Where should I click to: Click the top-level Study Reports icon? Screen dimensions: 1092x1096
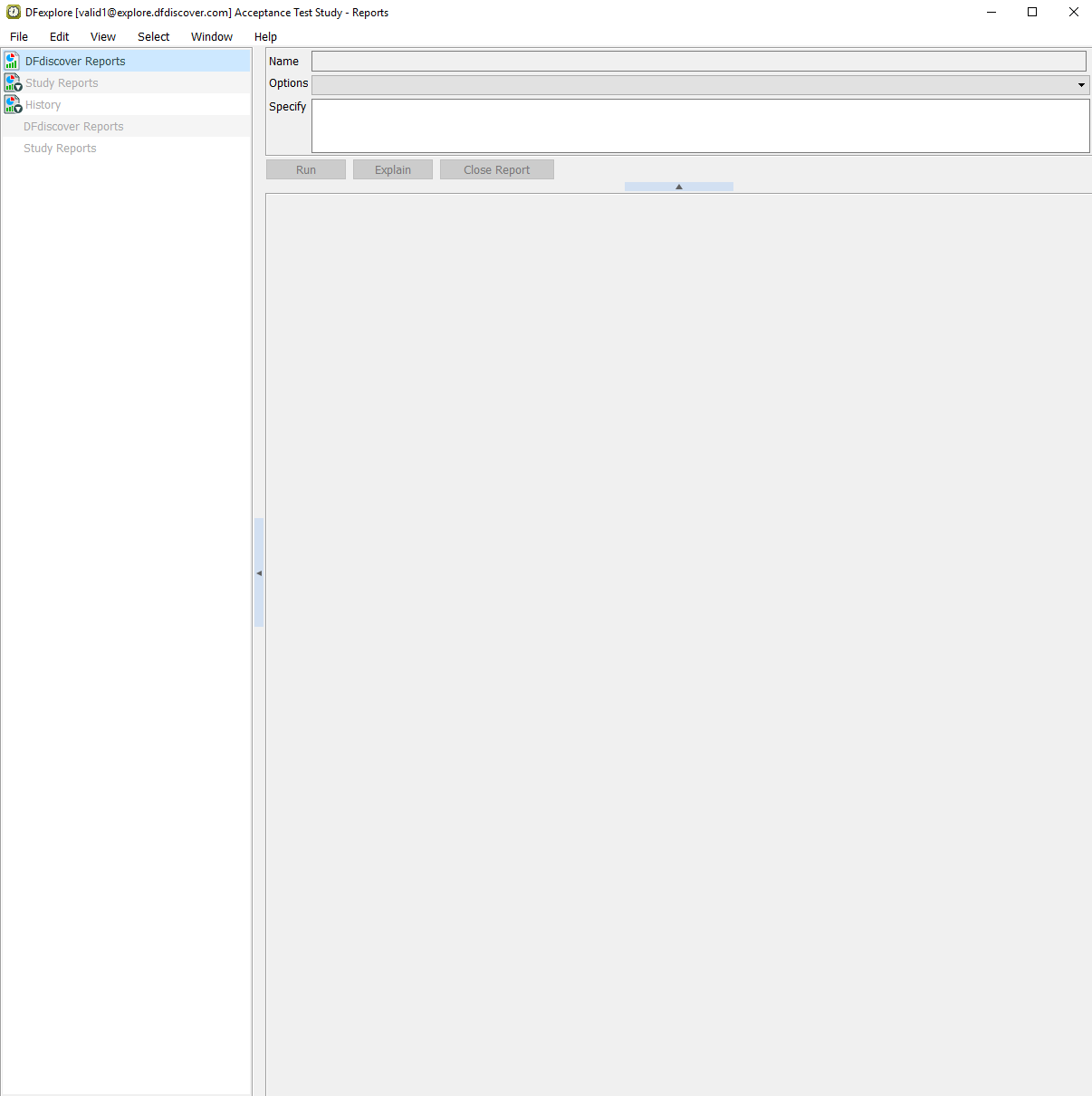(x=13, y=83)
